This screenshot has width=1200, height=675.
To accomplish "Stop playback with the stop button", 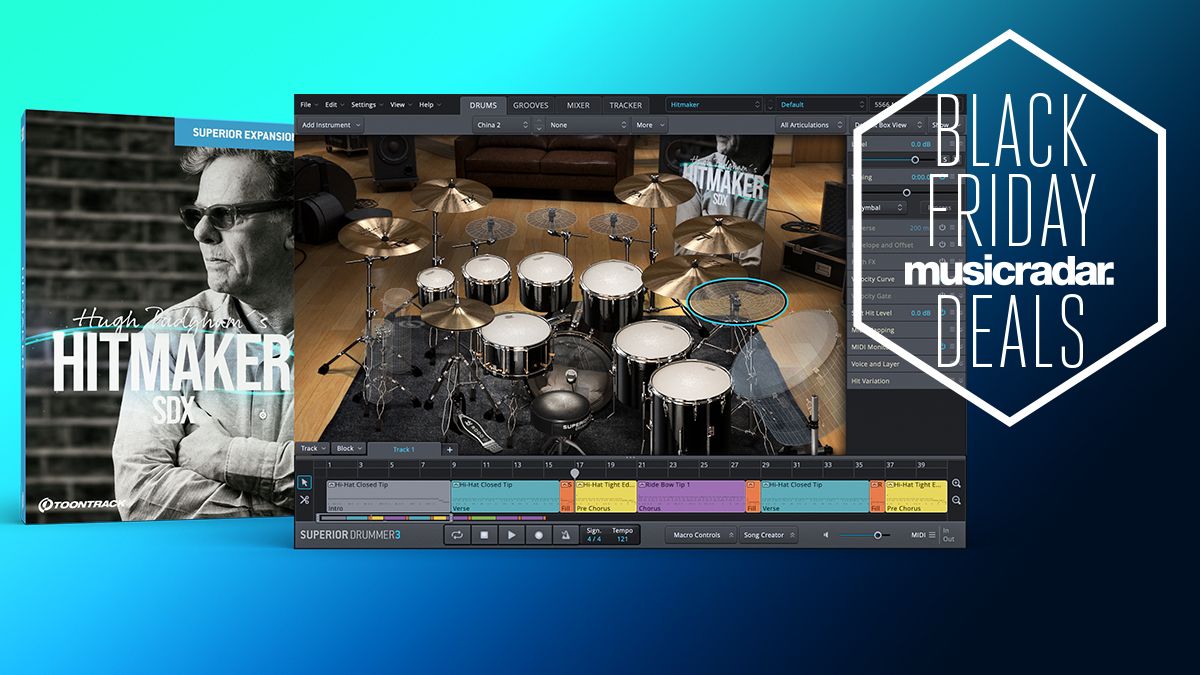I will pyautogui.click(x=484, y=535).
